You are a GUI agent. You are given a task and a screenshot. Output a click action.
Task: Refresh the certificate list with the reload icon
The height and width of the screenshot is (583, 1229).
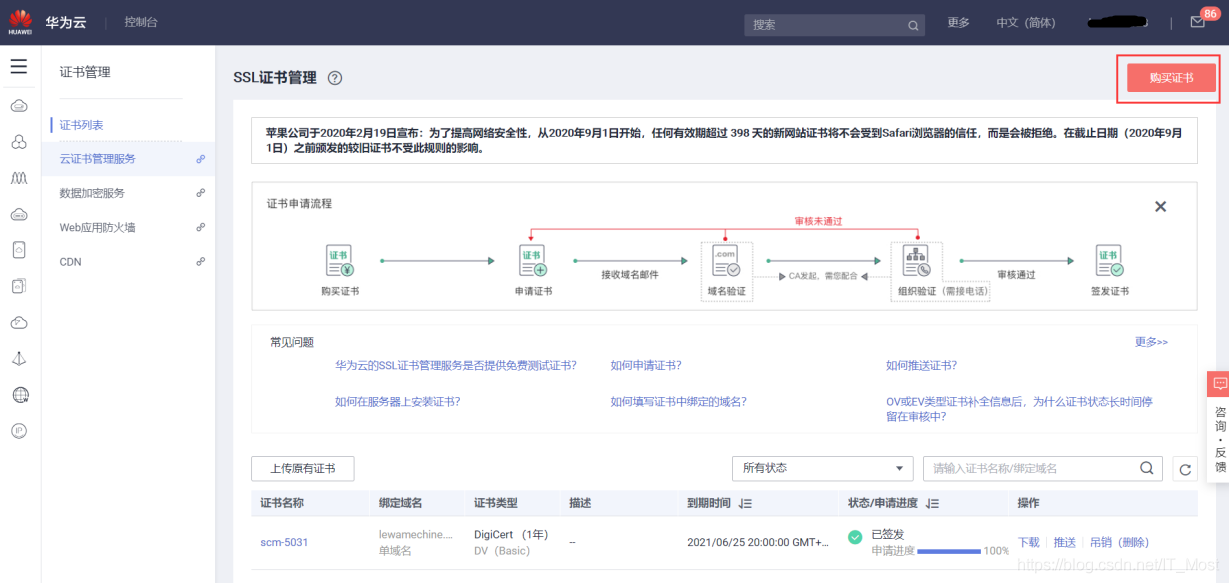pos(1185,469)
